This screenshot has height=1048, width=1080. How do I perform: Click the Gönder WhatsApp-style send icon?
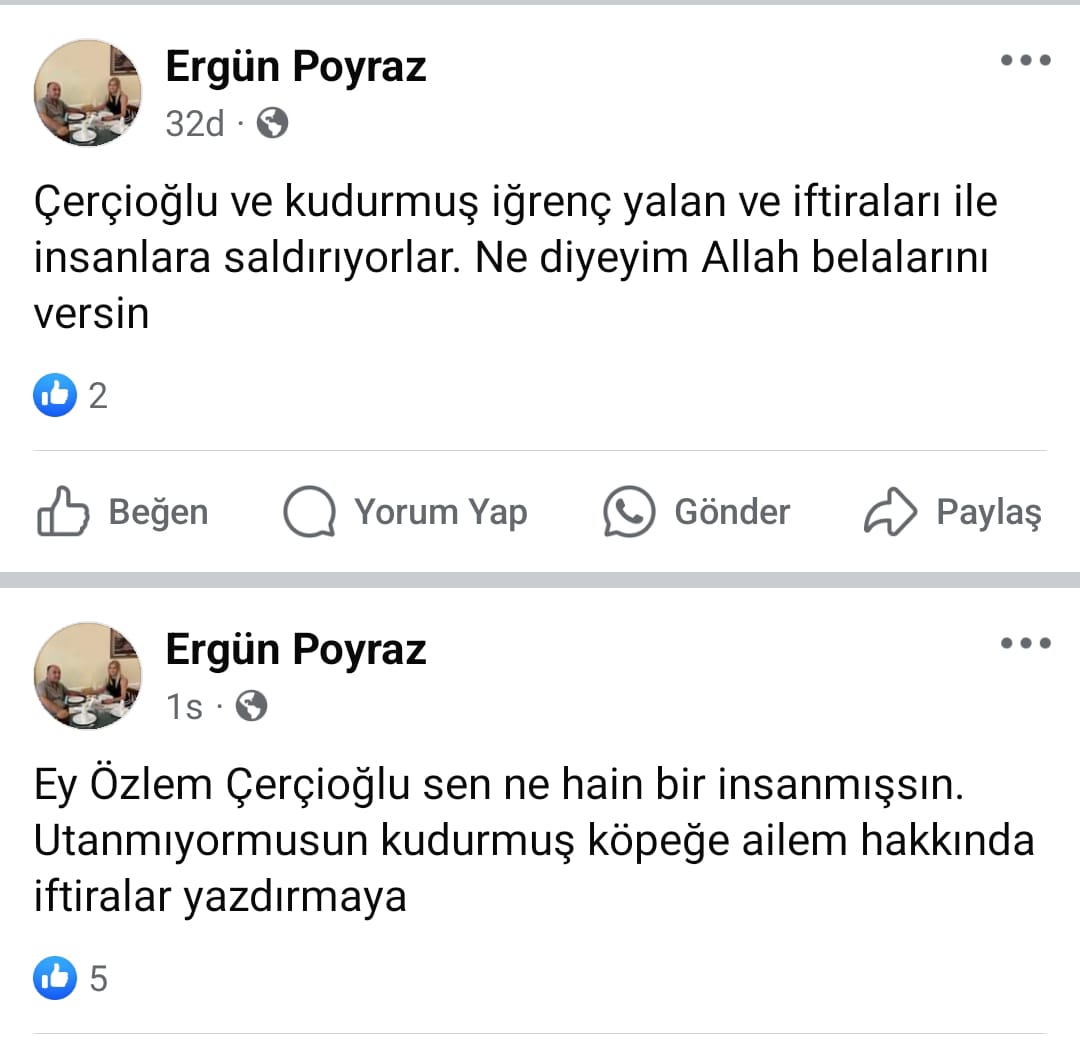(627, 511)
